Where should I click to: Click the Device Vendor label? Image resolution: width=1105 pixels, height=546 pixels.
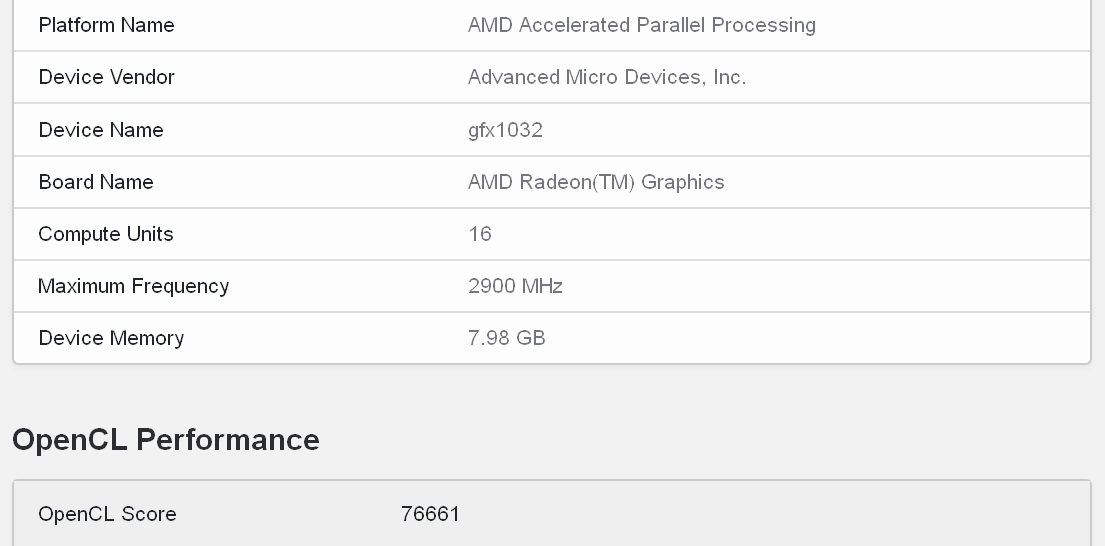(x=106, y=77)
